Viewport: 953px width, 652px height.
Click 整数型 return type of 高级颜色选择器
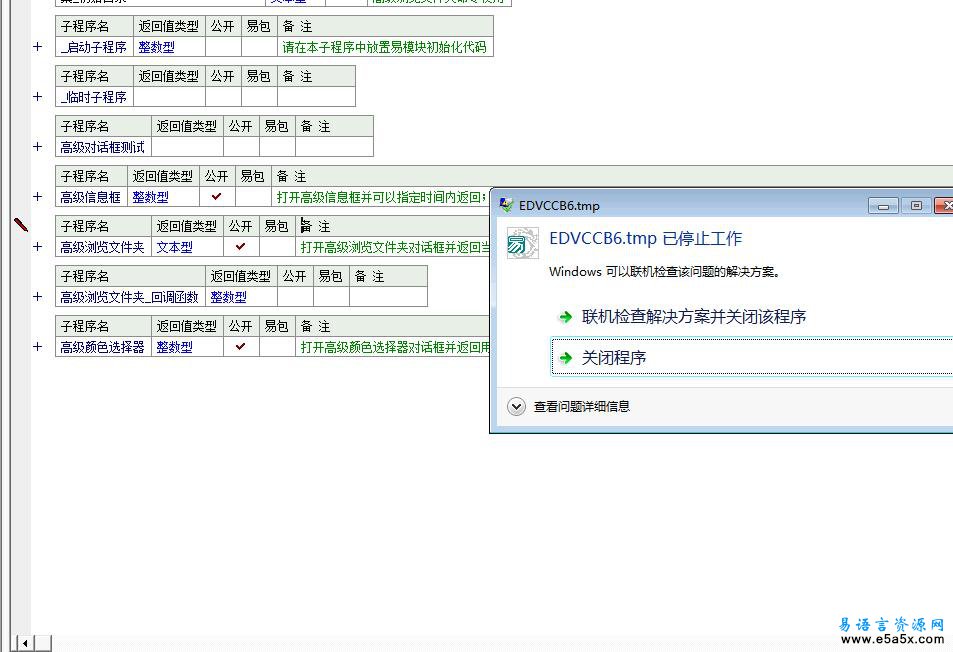point(175,346)
